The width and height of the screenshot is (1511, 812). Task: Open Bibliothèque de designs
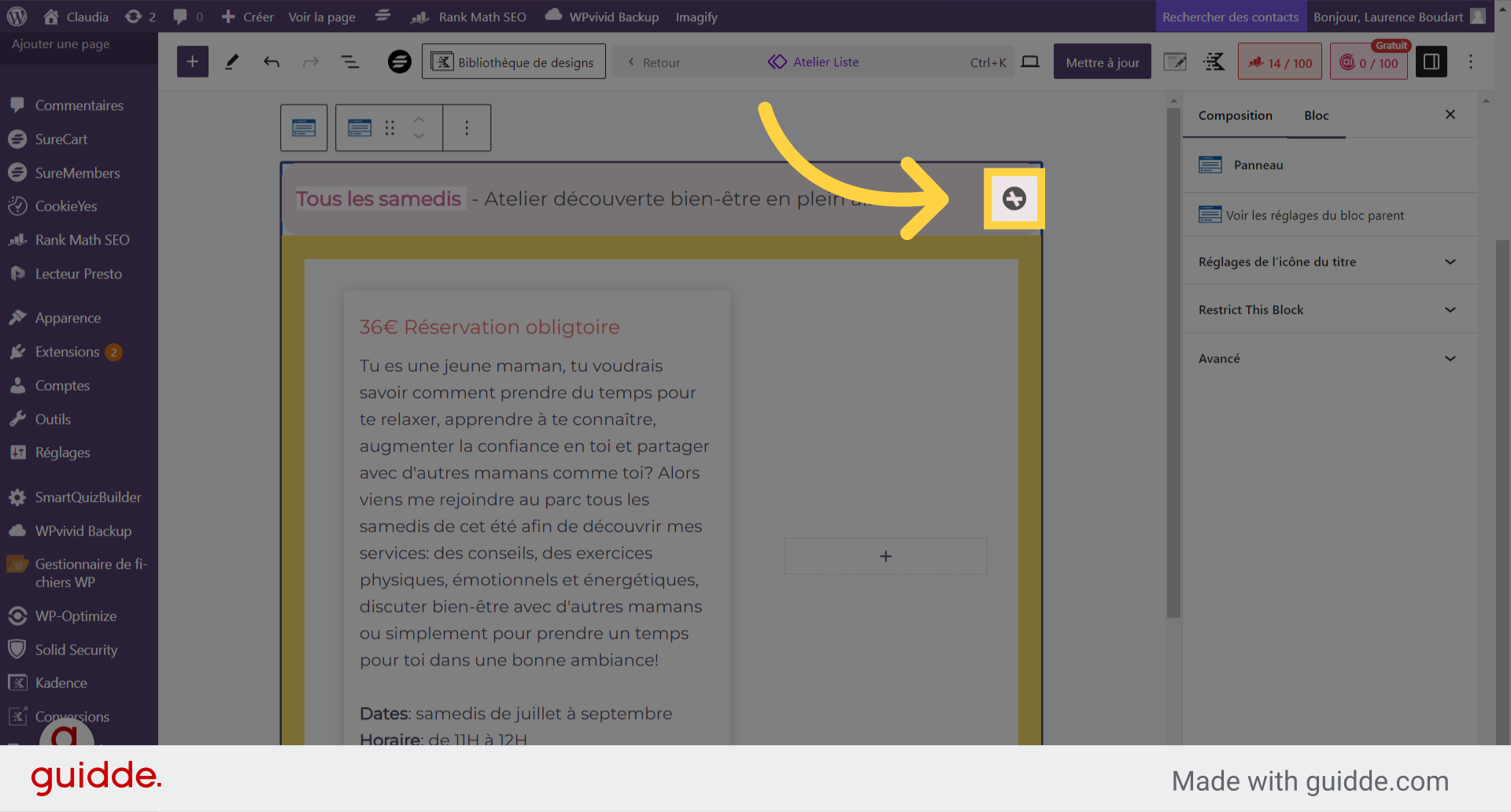[514, 61]
